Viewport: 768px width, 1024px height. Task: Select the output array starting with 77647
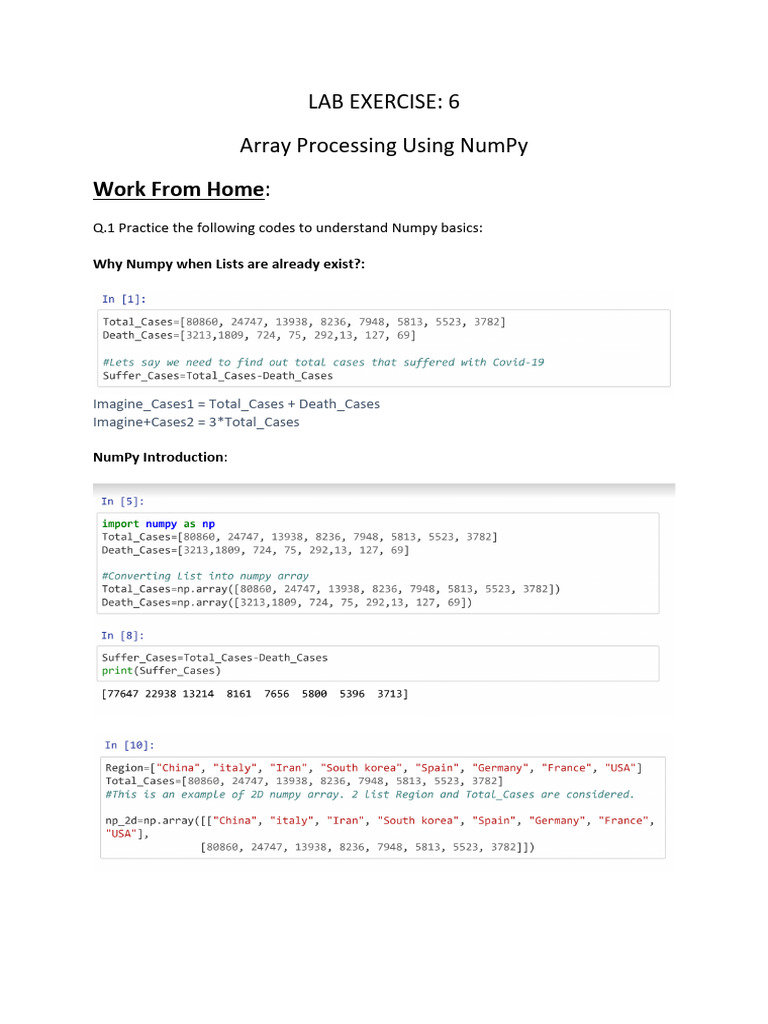click(x=255, y=693)
